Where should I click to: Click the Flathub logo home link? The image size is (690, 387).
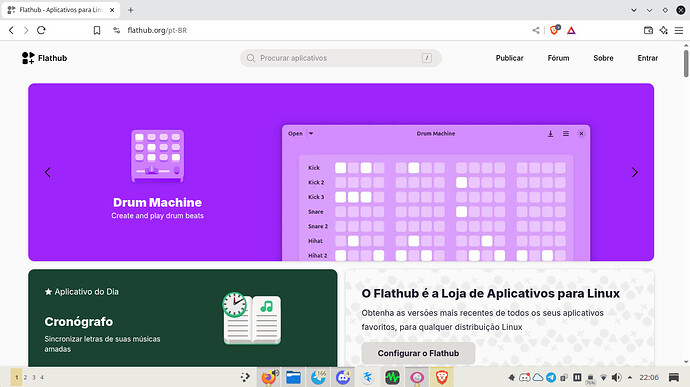pos(44,58)
